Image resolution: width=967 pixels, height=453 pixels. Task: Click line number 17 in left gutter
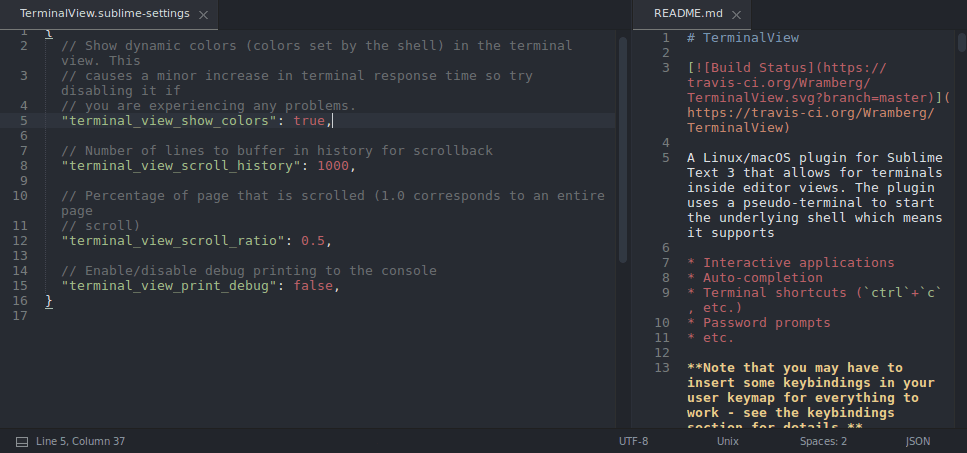20,316
